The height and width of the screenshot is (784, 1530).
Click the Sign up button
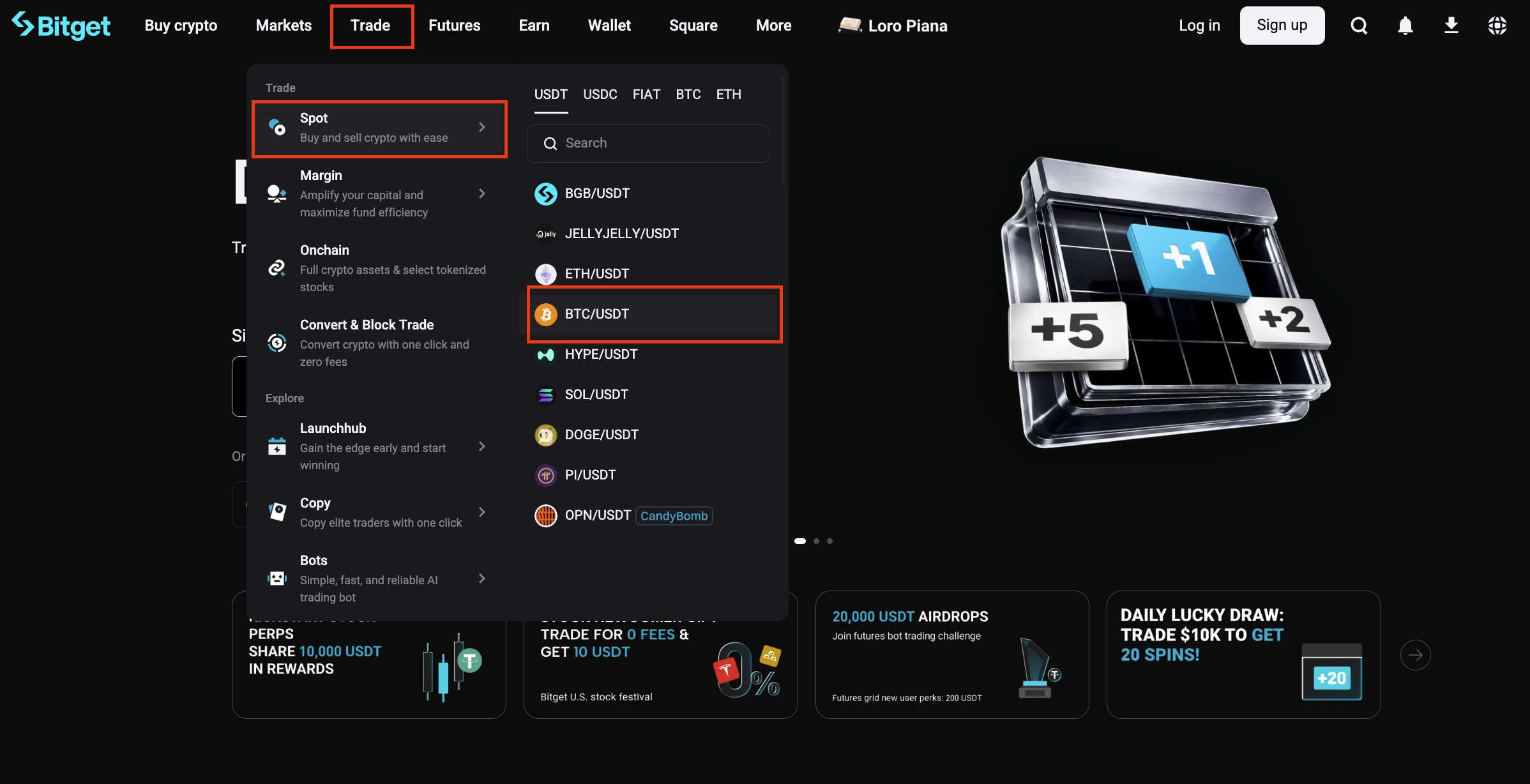point(1282,26)
